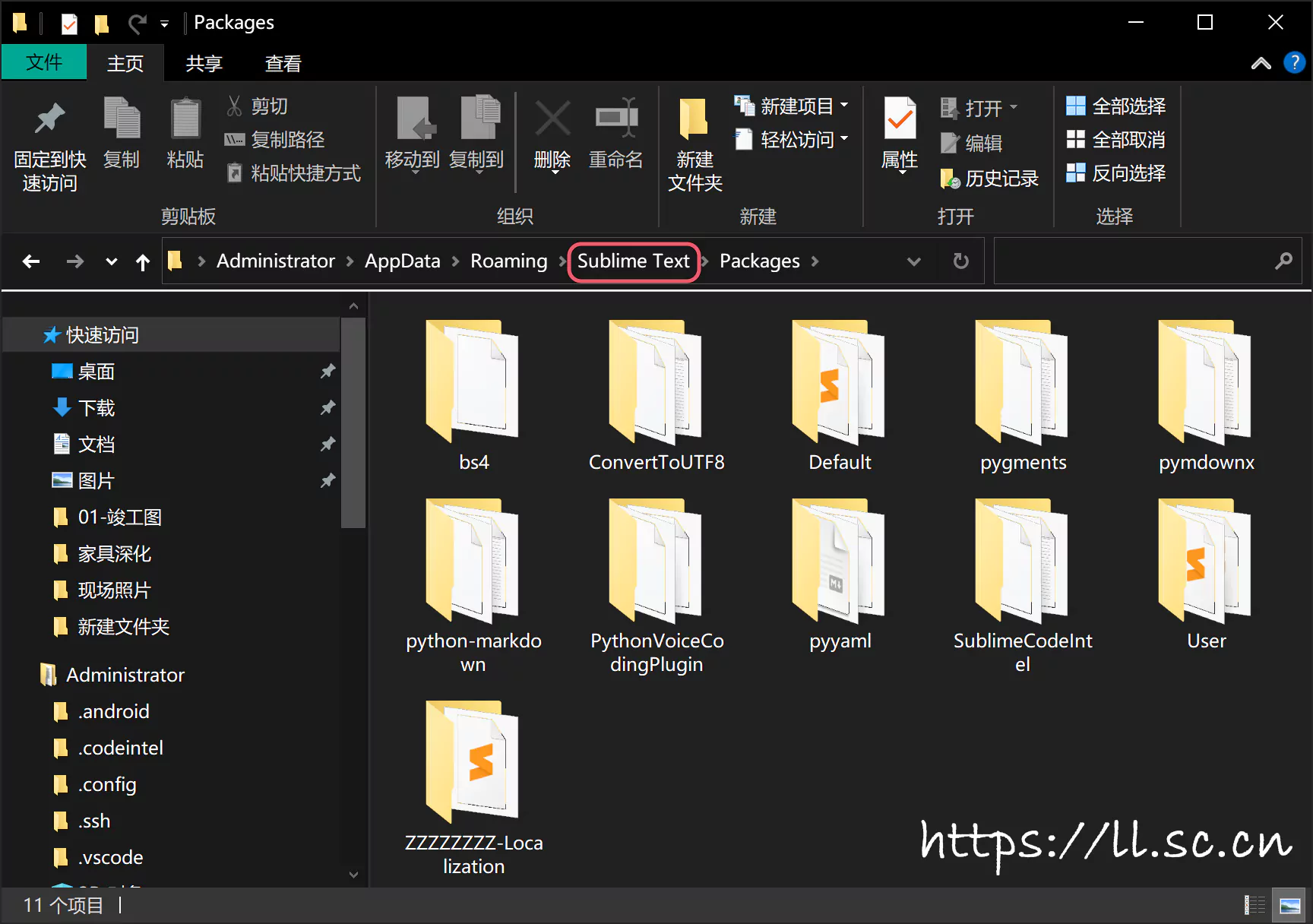The width and height of the screenshot is (1313, 924).
Task: Expand the New item (新建项目) dropdown
Action: [x=844, y=106]
